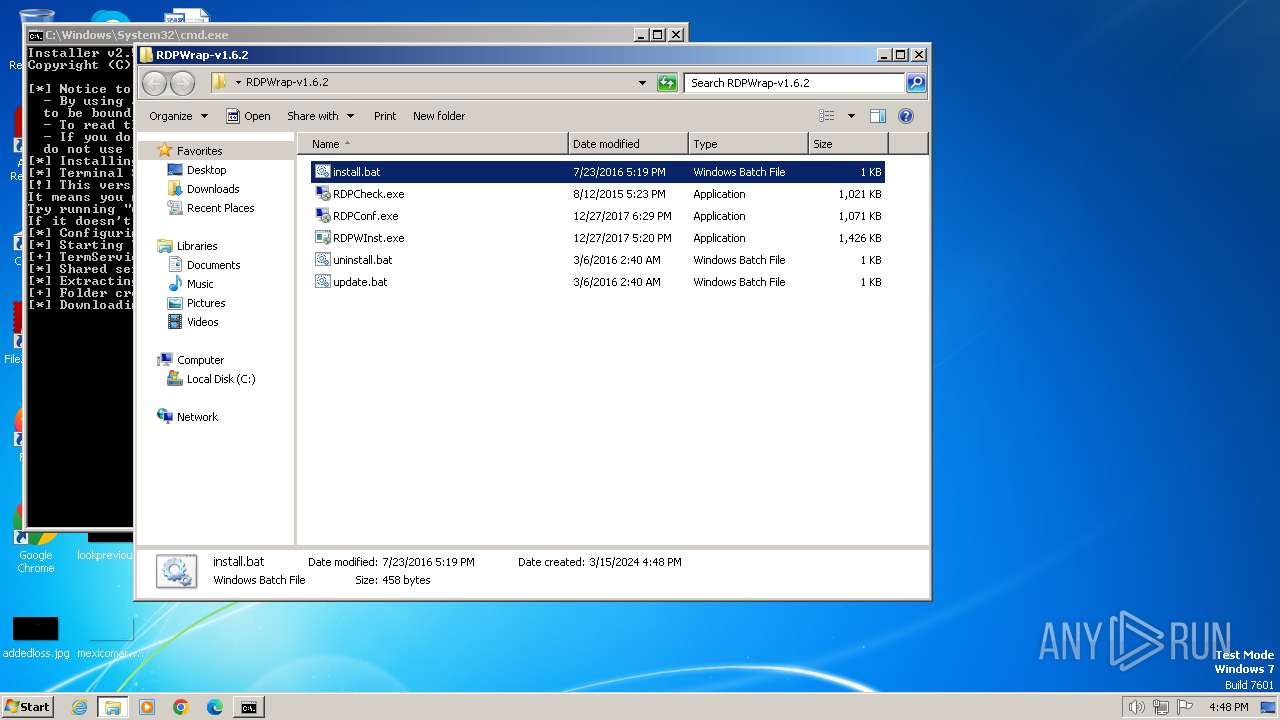Sort by Size column header
Image resolution: width=1280 pixels, height=720 pixels.
tap(848, 144)
